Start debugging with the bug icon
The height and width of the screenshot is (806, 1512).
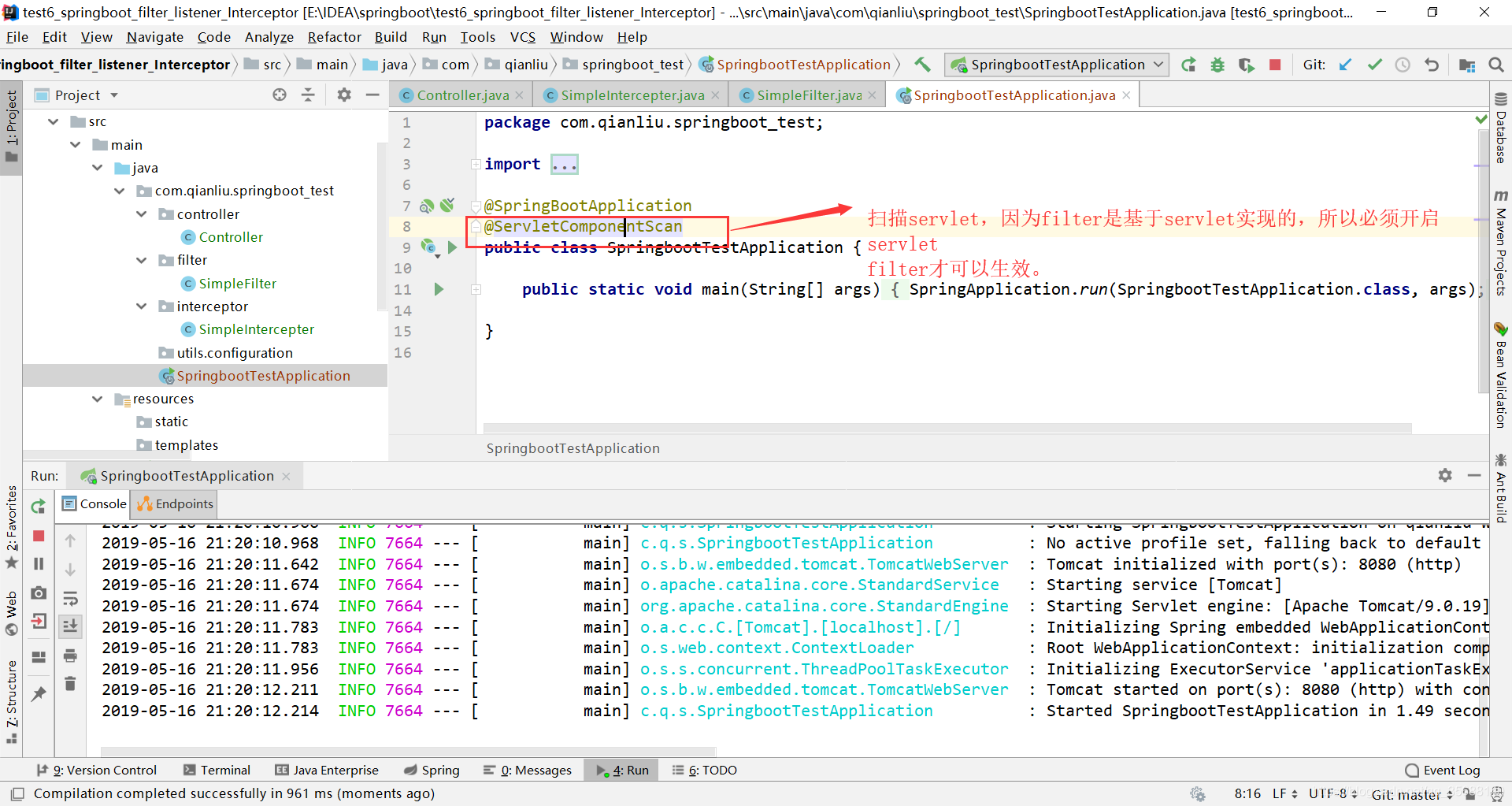pyautogui.click(x=1217, y=65)
